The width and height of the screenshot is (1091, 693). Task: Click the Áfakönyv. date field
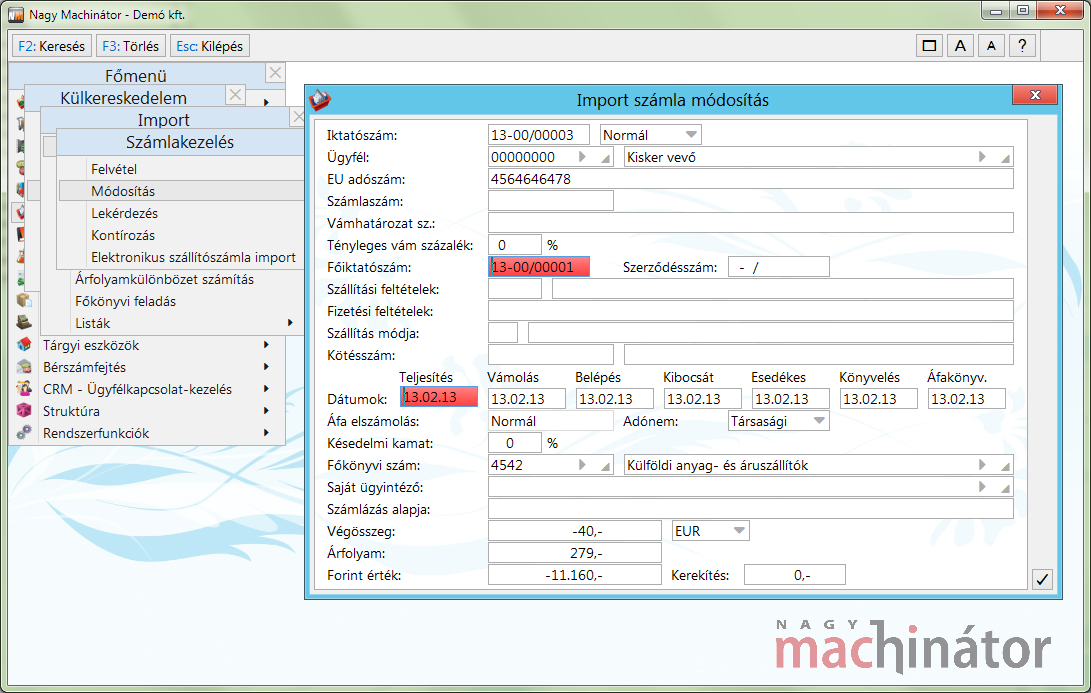967,399
